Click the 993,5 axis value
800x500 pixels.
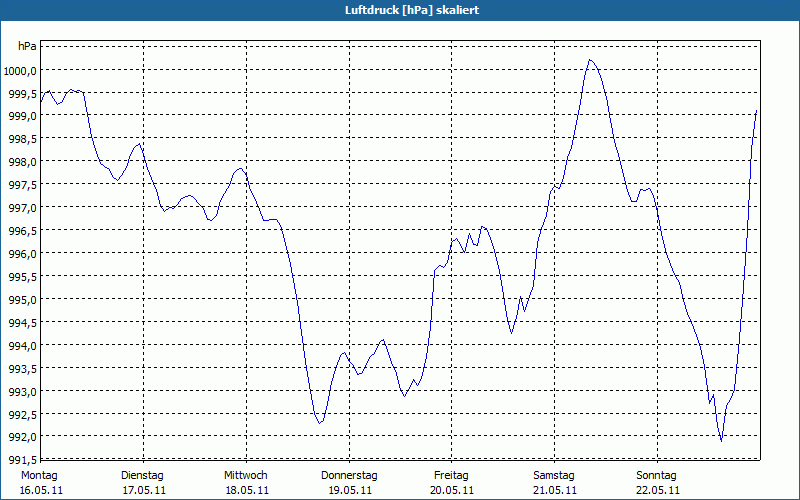pos(24,368)
